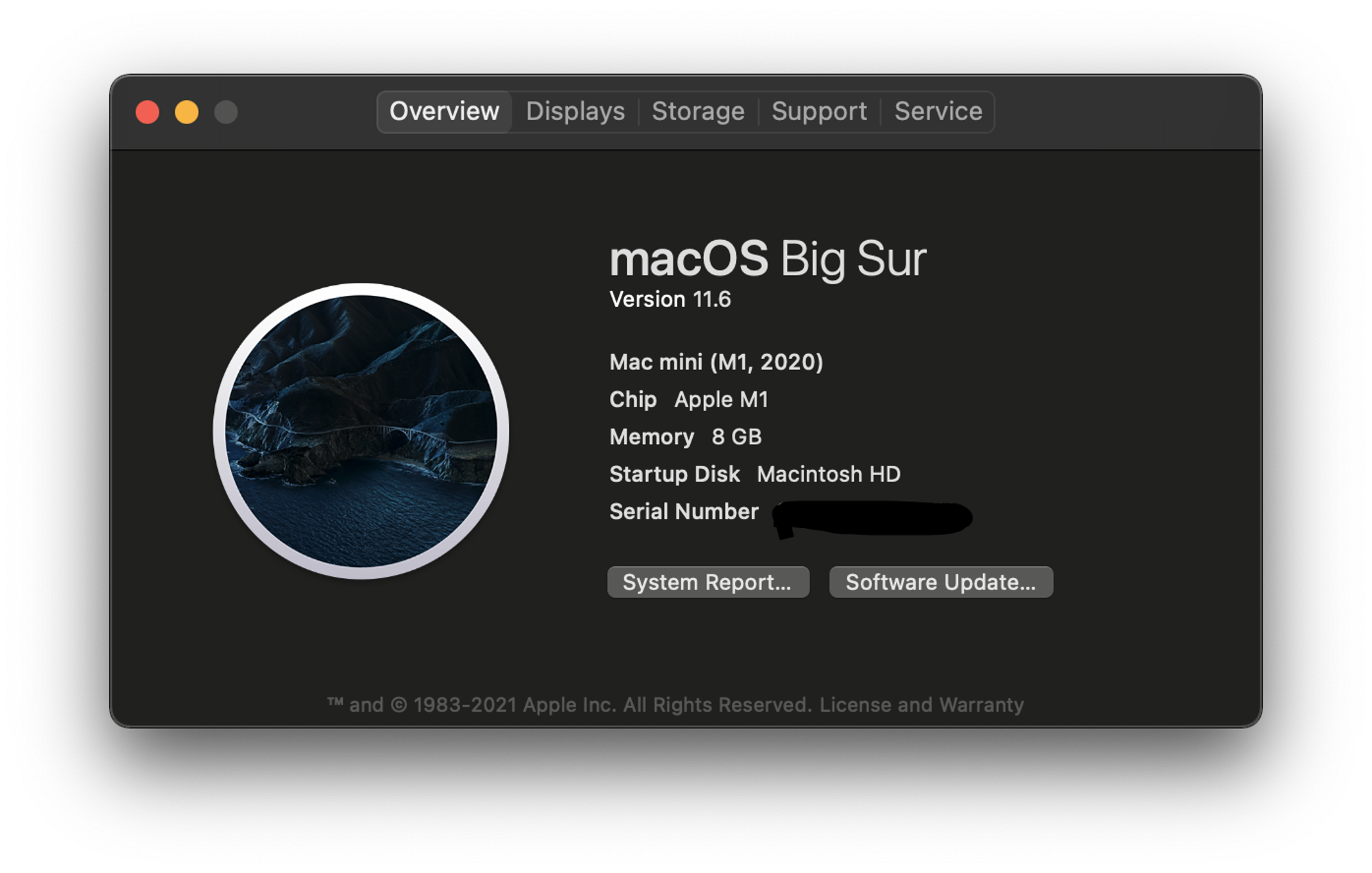Viewport: 1372px width, 873px height.
Task: Open the Storage tab
Action: pyautogui.click(x=698, y=111)
